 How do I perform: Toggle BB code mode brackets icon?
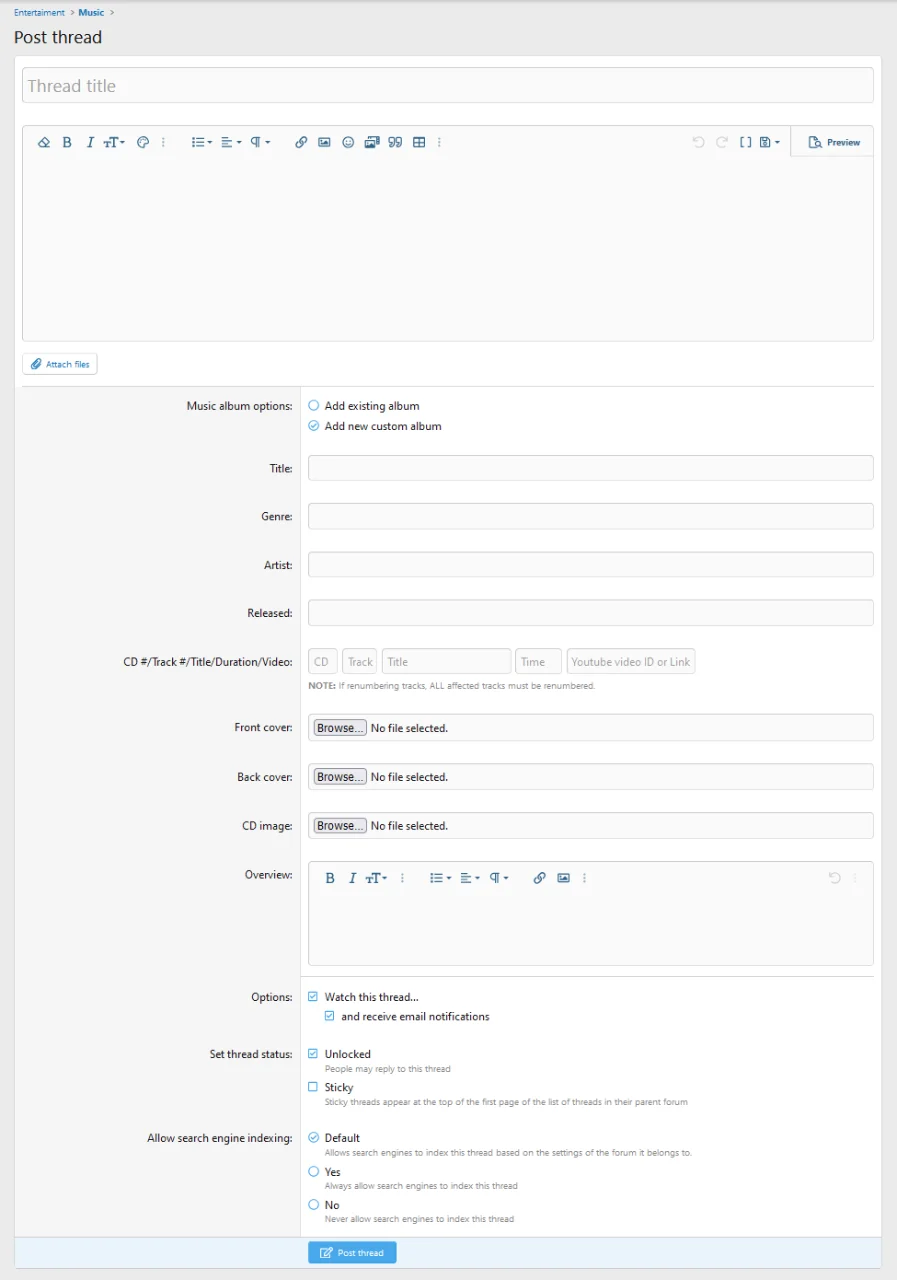click(x=745, y=143)
